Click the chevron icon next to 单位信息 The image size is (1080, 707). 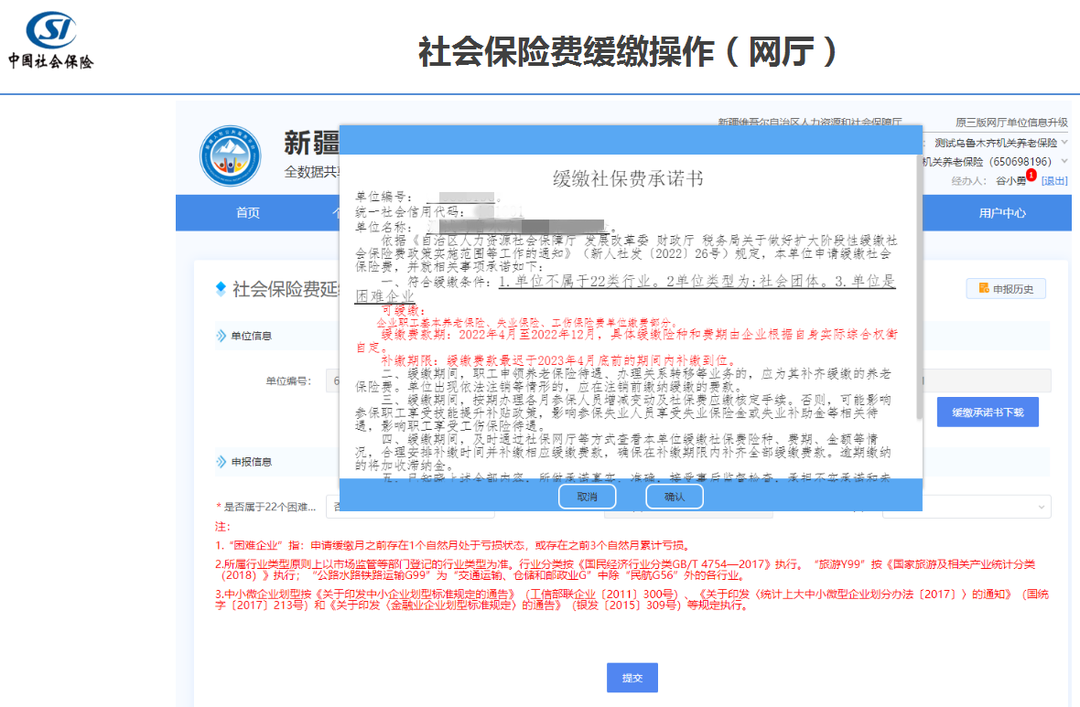point(221,336)
